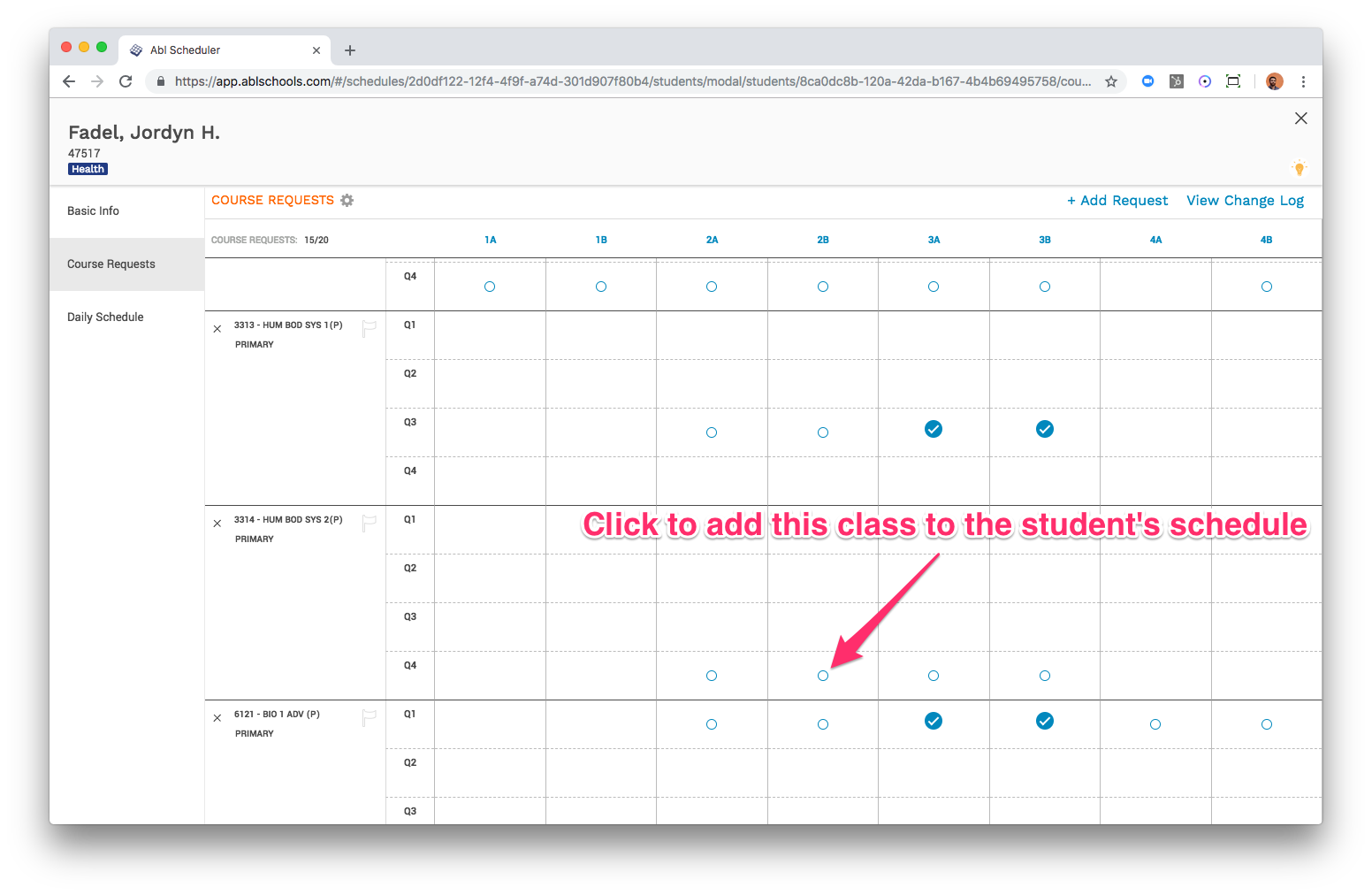Remove the 3313 HUM BOD SYS 1 request
This screenshot has width=1372, height=895.
point(217,329)
